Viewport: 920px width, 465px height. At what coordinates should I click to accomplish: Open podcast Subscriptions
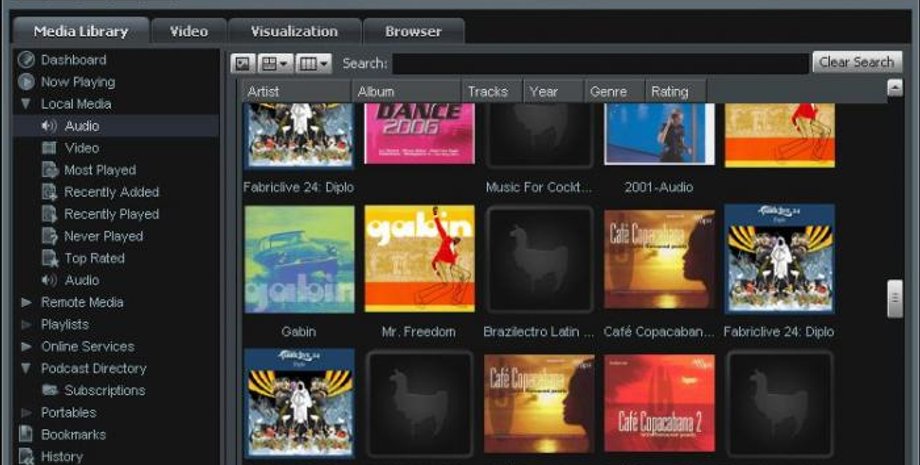(x=104, y=390)
